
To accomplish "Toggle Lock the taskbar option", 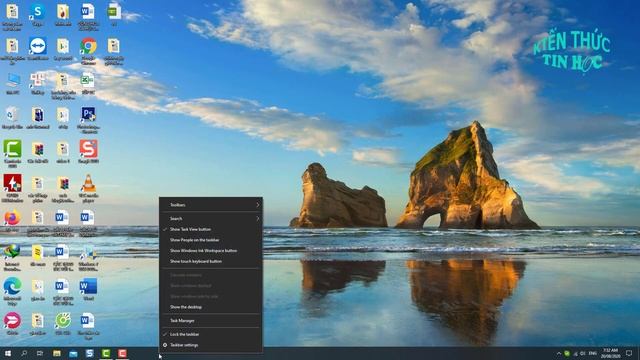I will tap(211, 334).
